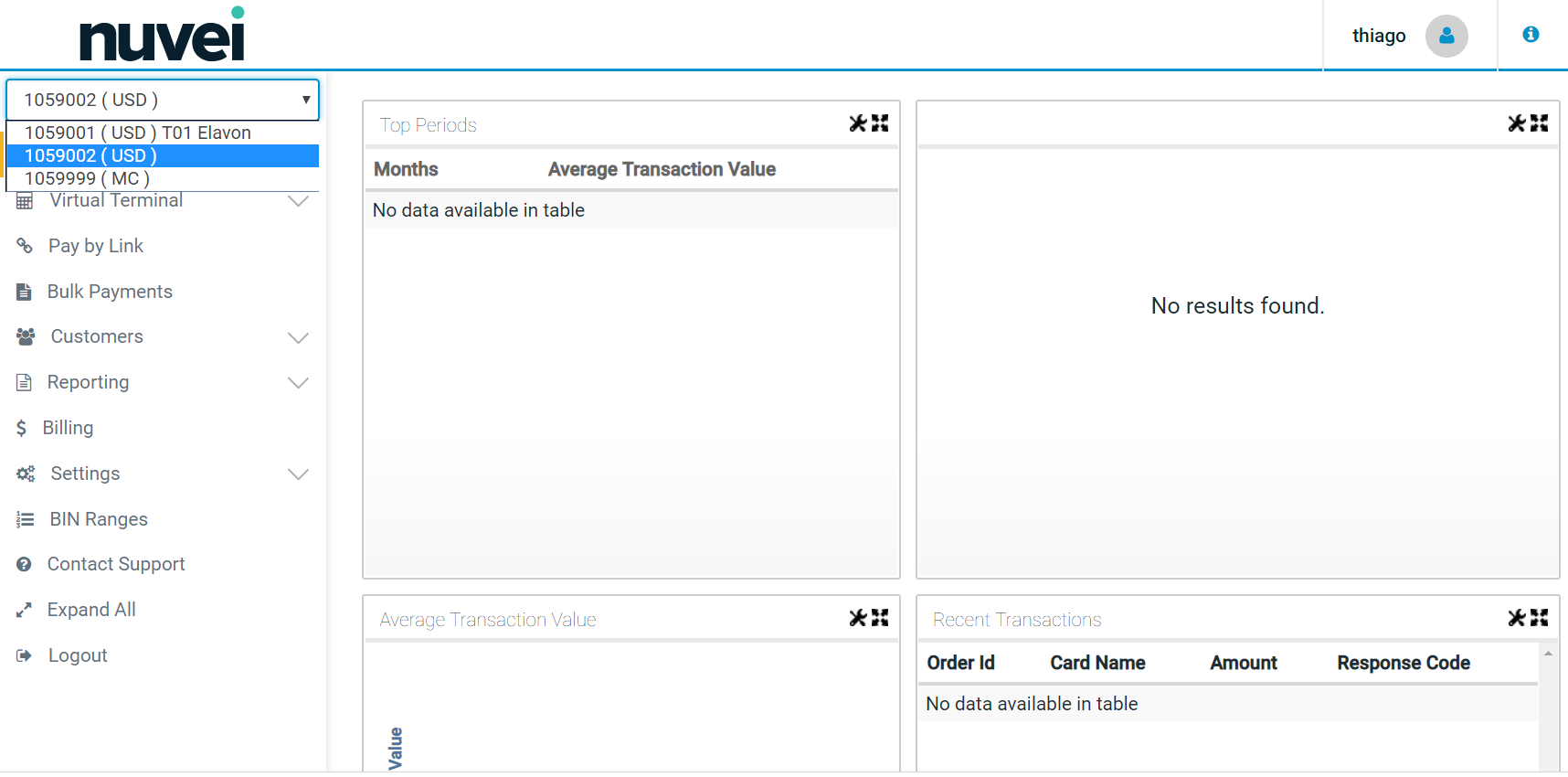The height and width of the screenshot is (777, 1568).
Task: Expand the Customers menu chevron
Action: click(298, 337)
